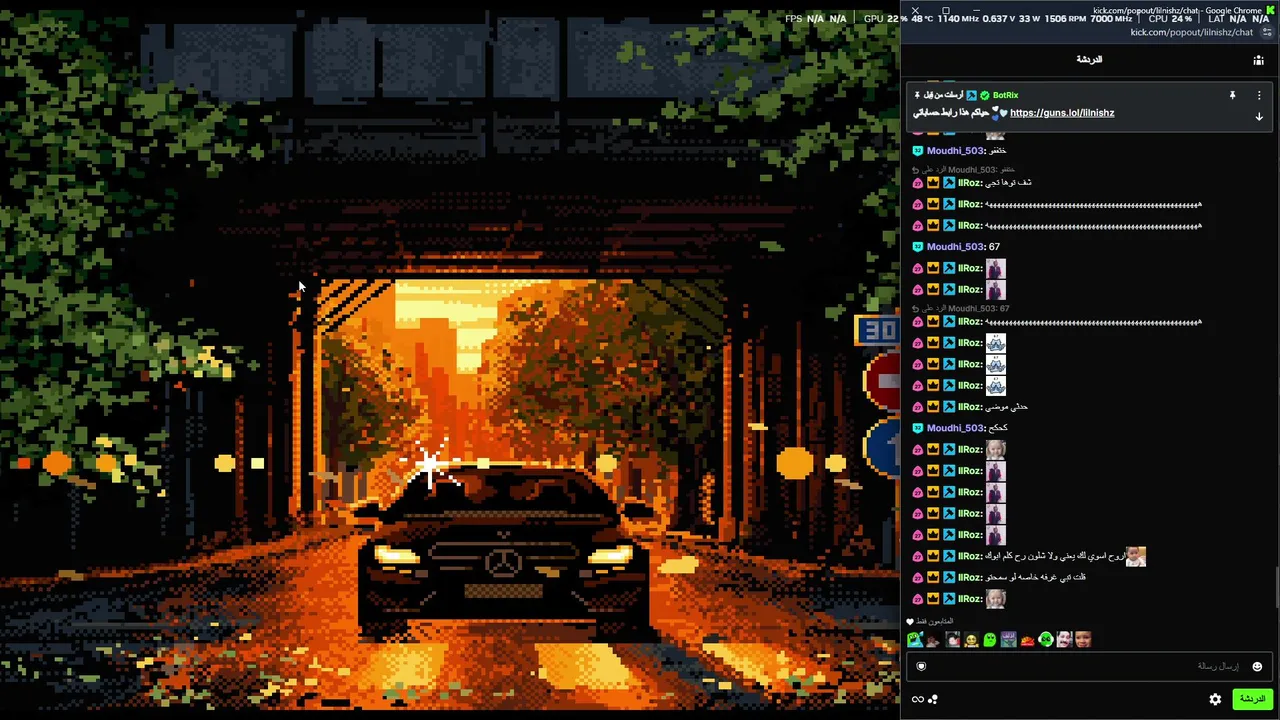This screenshot has height=720, width=1280.
Task: Insert the mustached man emote
Action: coord(1064,640)
